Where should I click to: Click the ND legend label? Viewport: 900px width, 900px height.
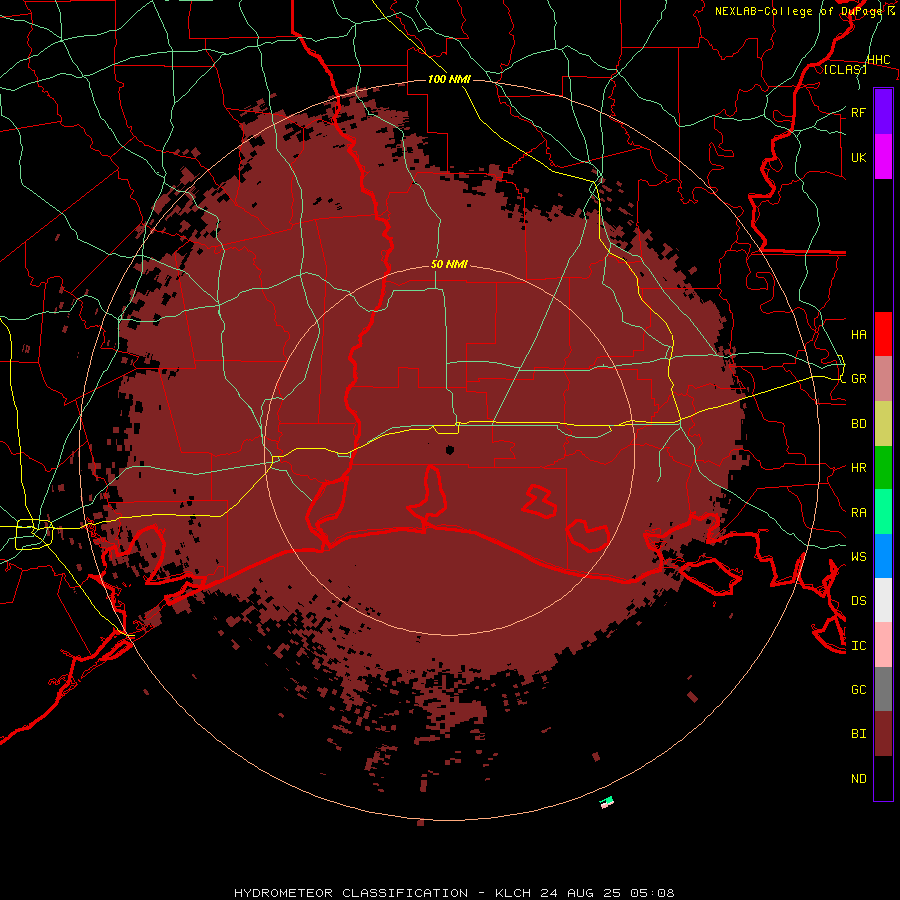[858, 779]
